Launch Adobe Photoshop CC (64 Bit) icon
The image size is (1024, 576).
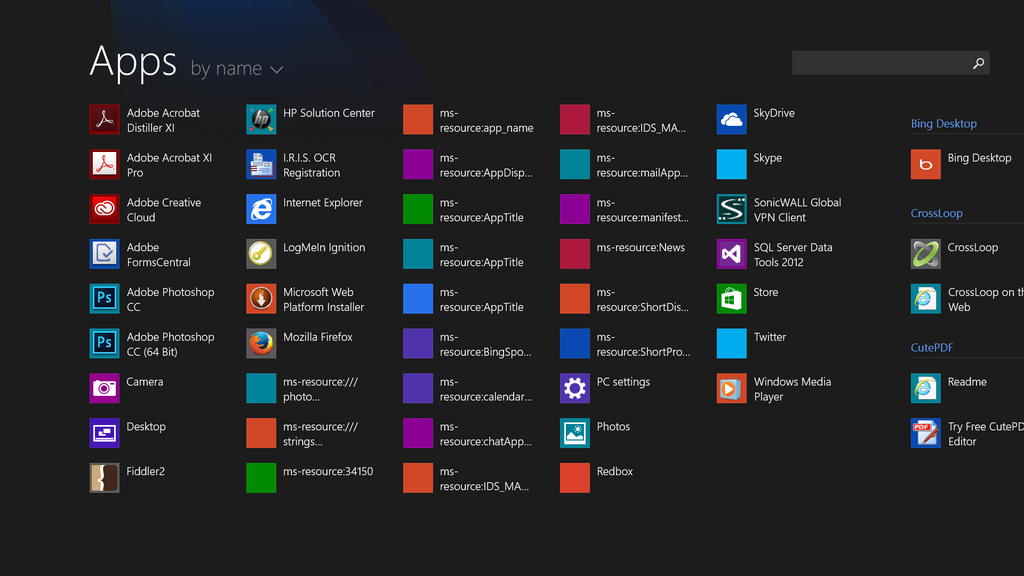(x=104, y=344)
